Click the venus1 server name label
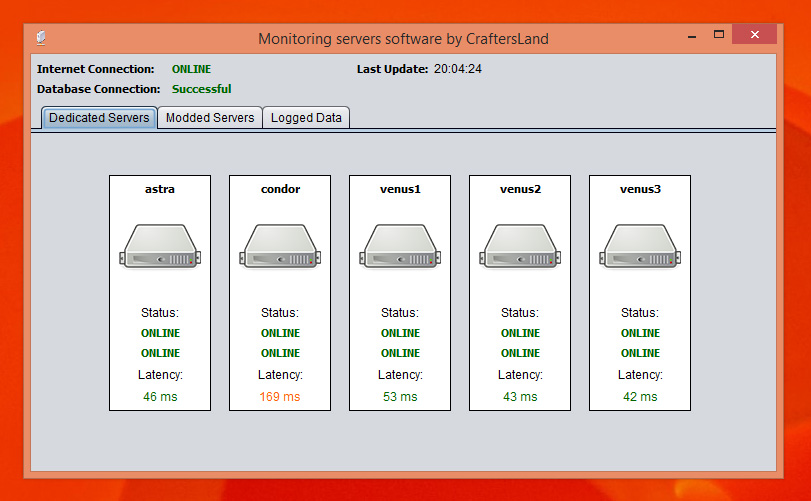This screenshot has width=811, height=501. pos(400,188)
